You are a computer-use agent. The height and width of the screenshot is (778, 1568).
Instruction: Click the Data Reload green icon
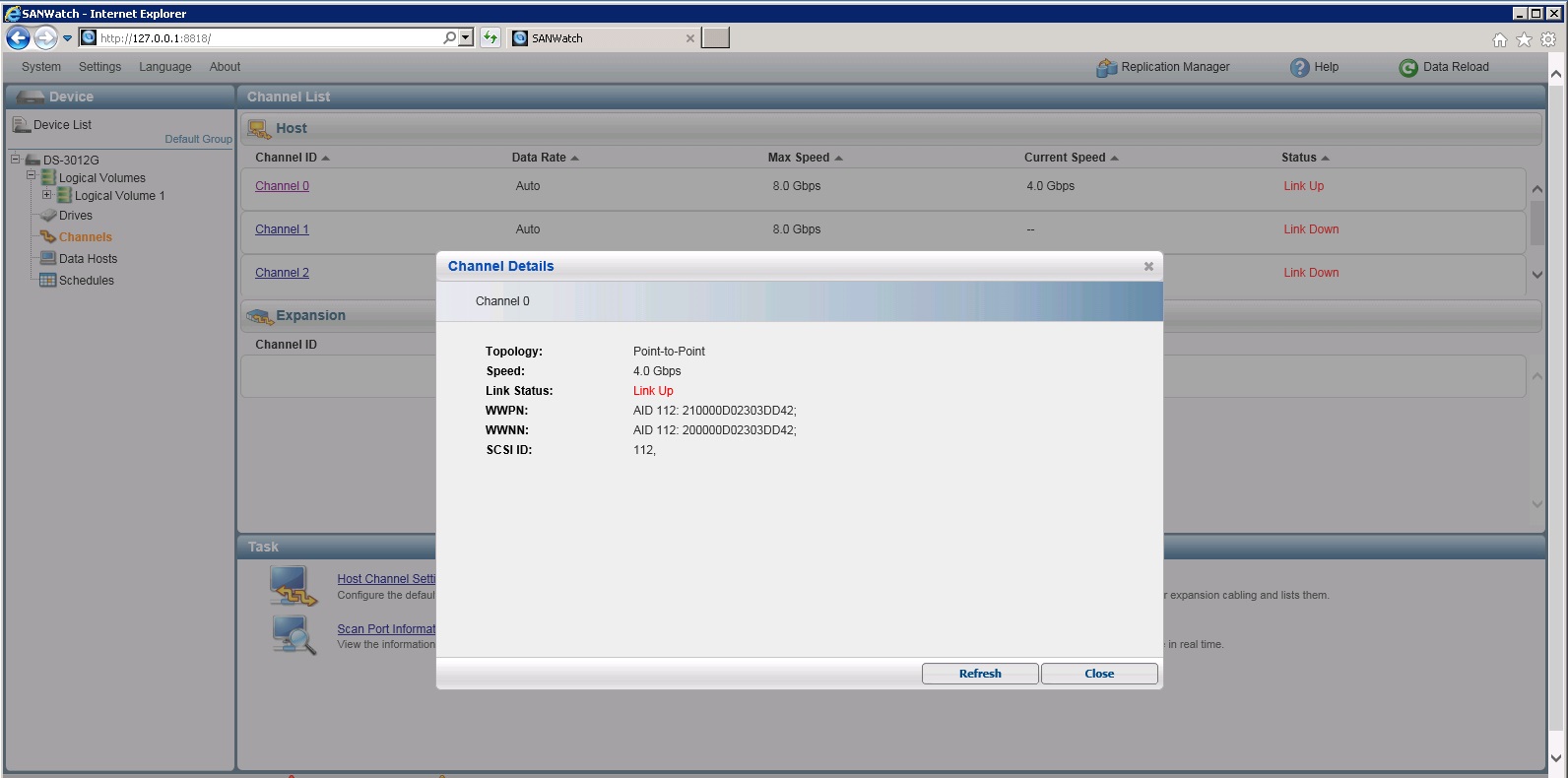pyautogui.click(x=1408, y=67)
